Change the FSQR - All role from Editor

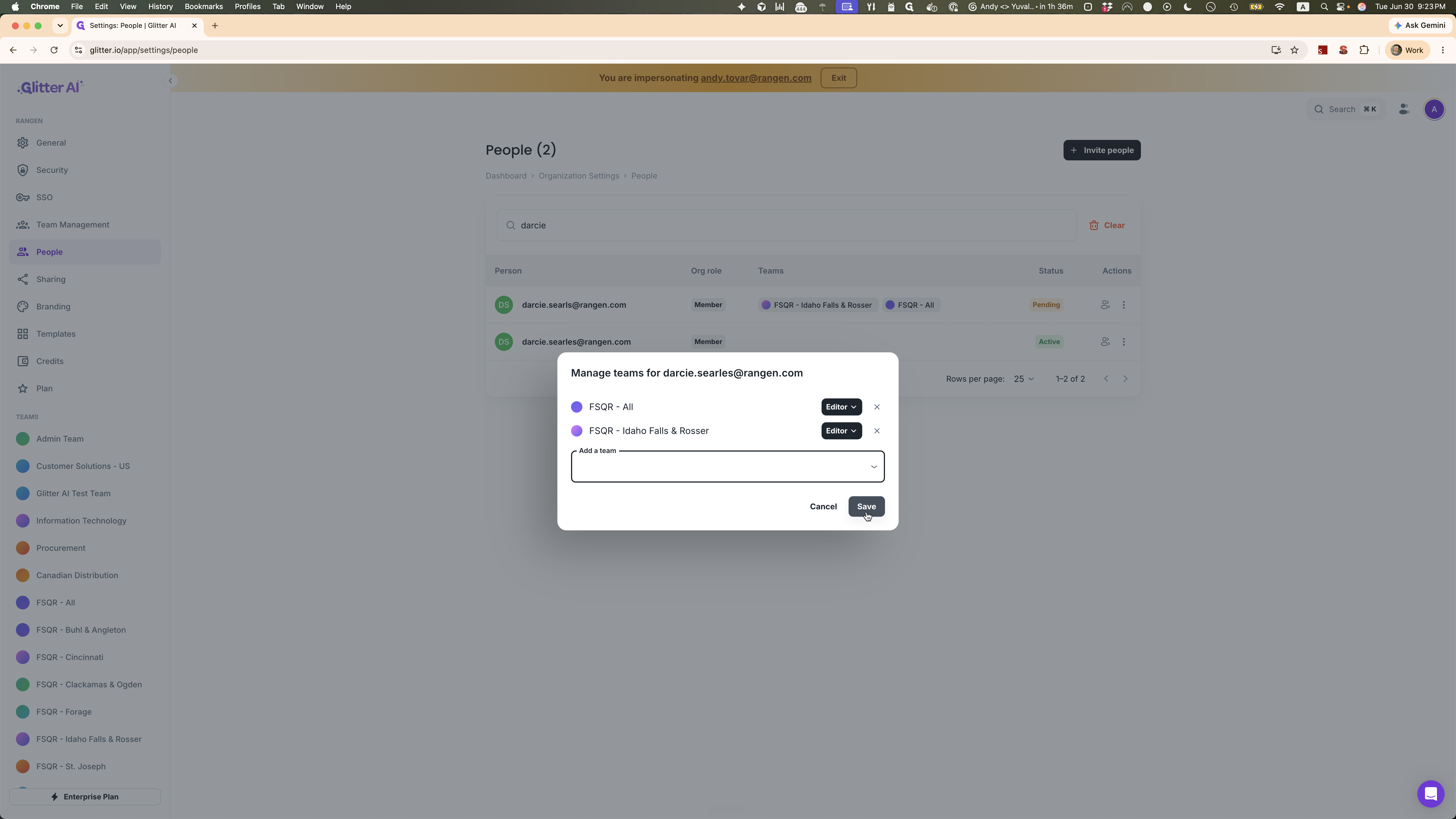841,407
